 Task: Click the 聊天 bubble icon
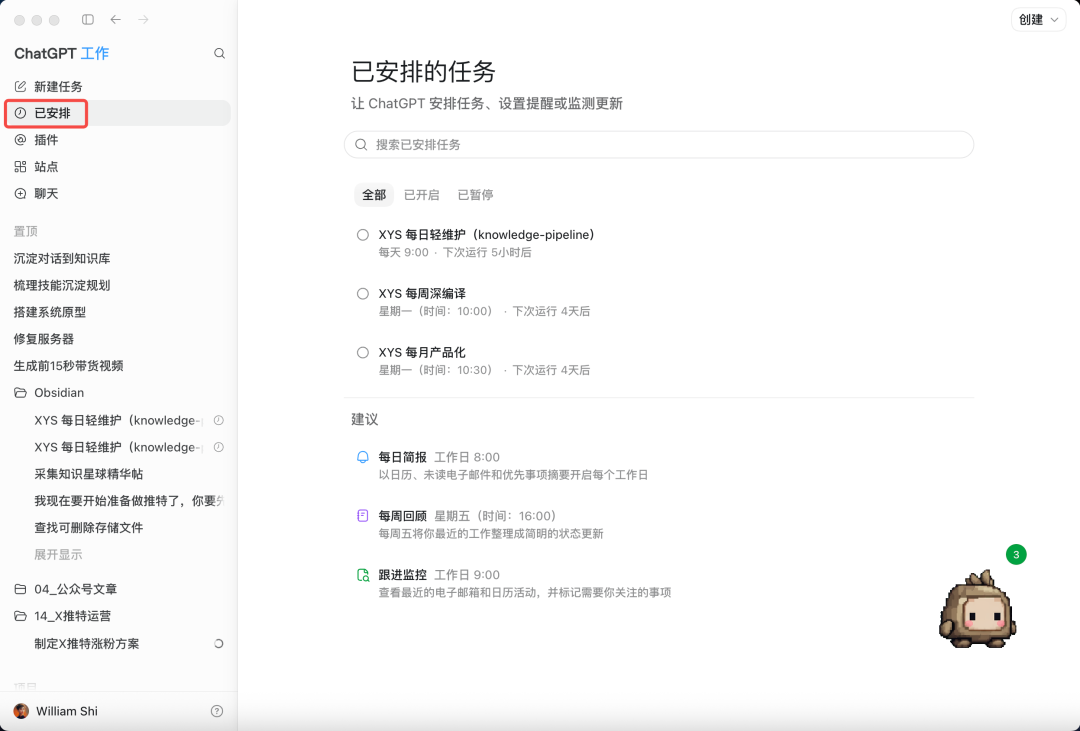pyautogui.click(x=21, y=194)
